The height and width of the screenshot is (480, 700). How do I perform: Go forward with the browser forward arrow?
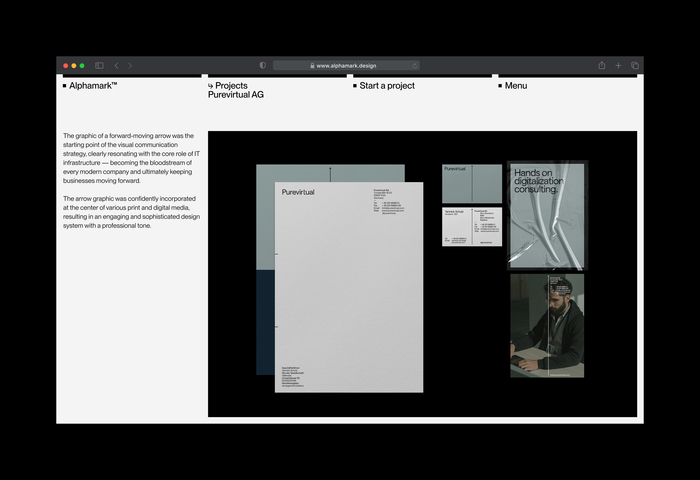(x=130, y=66)
